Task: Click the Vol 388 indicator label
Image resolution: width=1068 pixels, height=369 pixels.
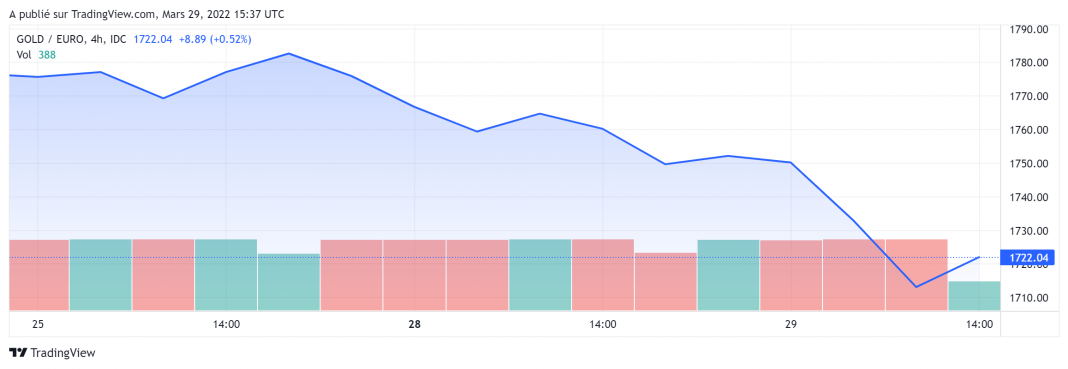Action: (x=36, y=54)
